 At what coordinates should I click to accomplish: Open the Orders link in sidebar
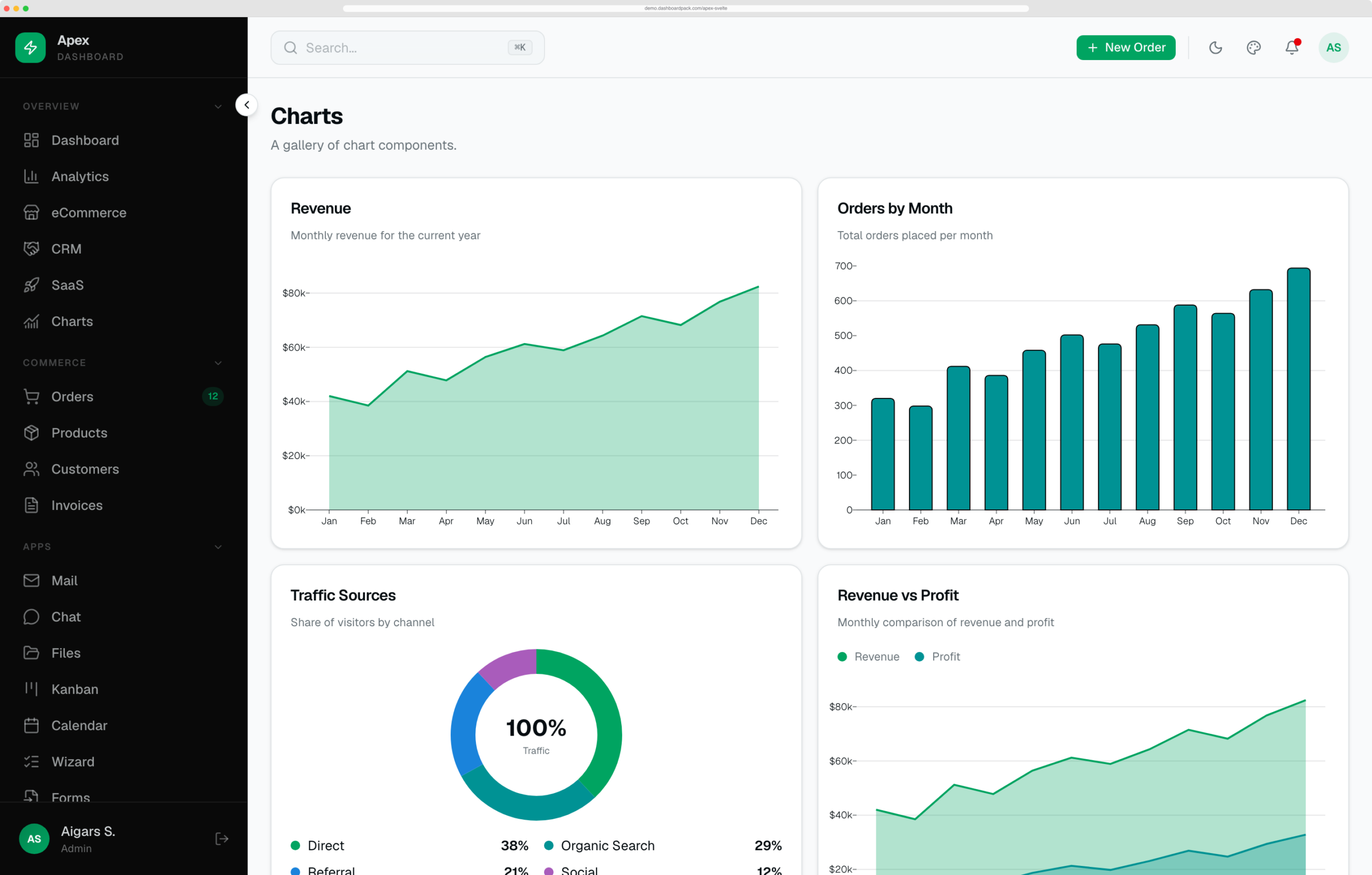(123, 397)
